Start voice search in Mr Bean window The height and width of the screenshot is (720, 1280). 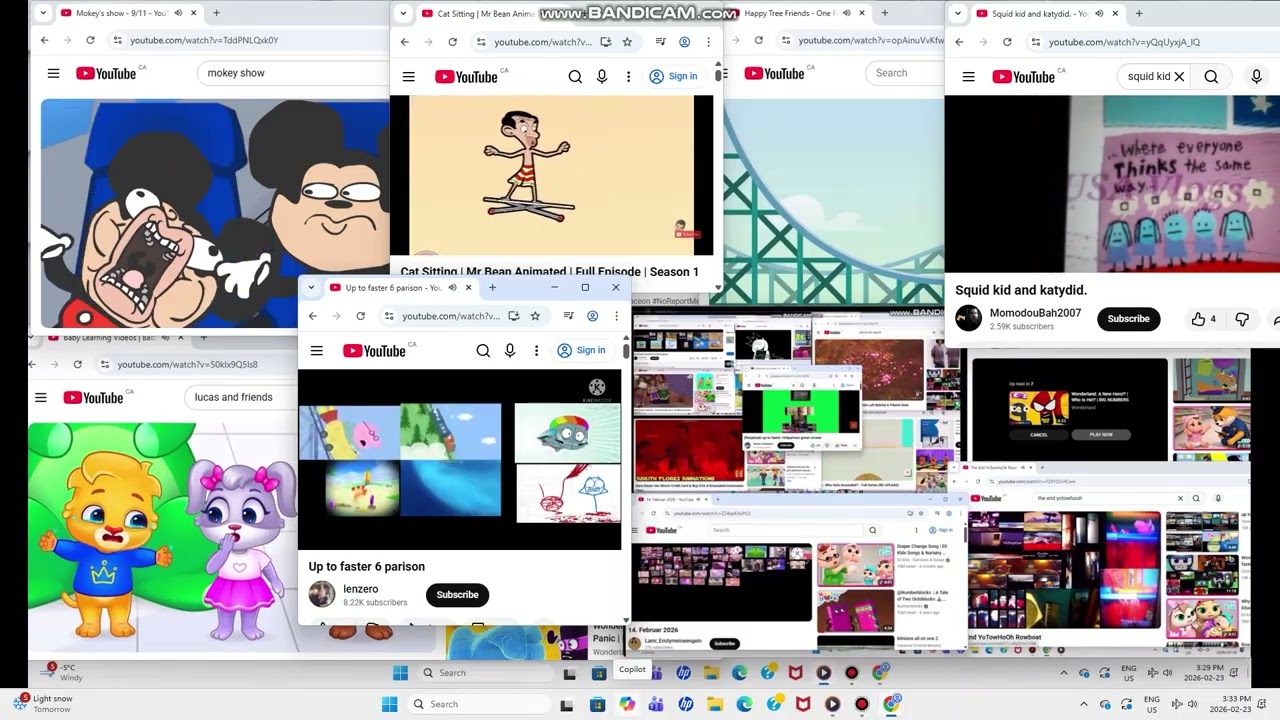[602, 76]
